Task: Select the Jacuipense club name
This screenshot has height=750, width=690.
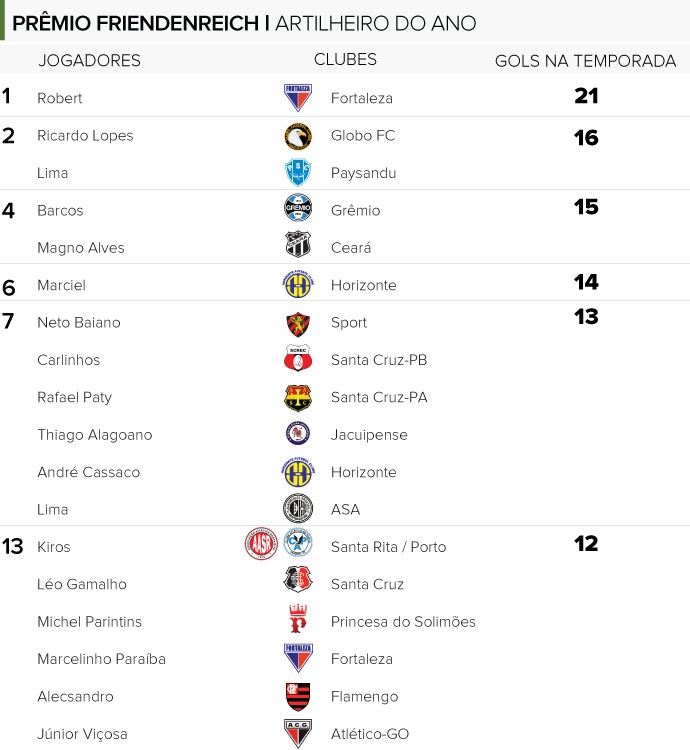Action: pos(369,435)
